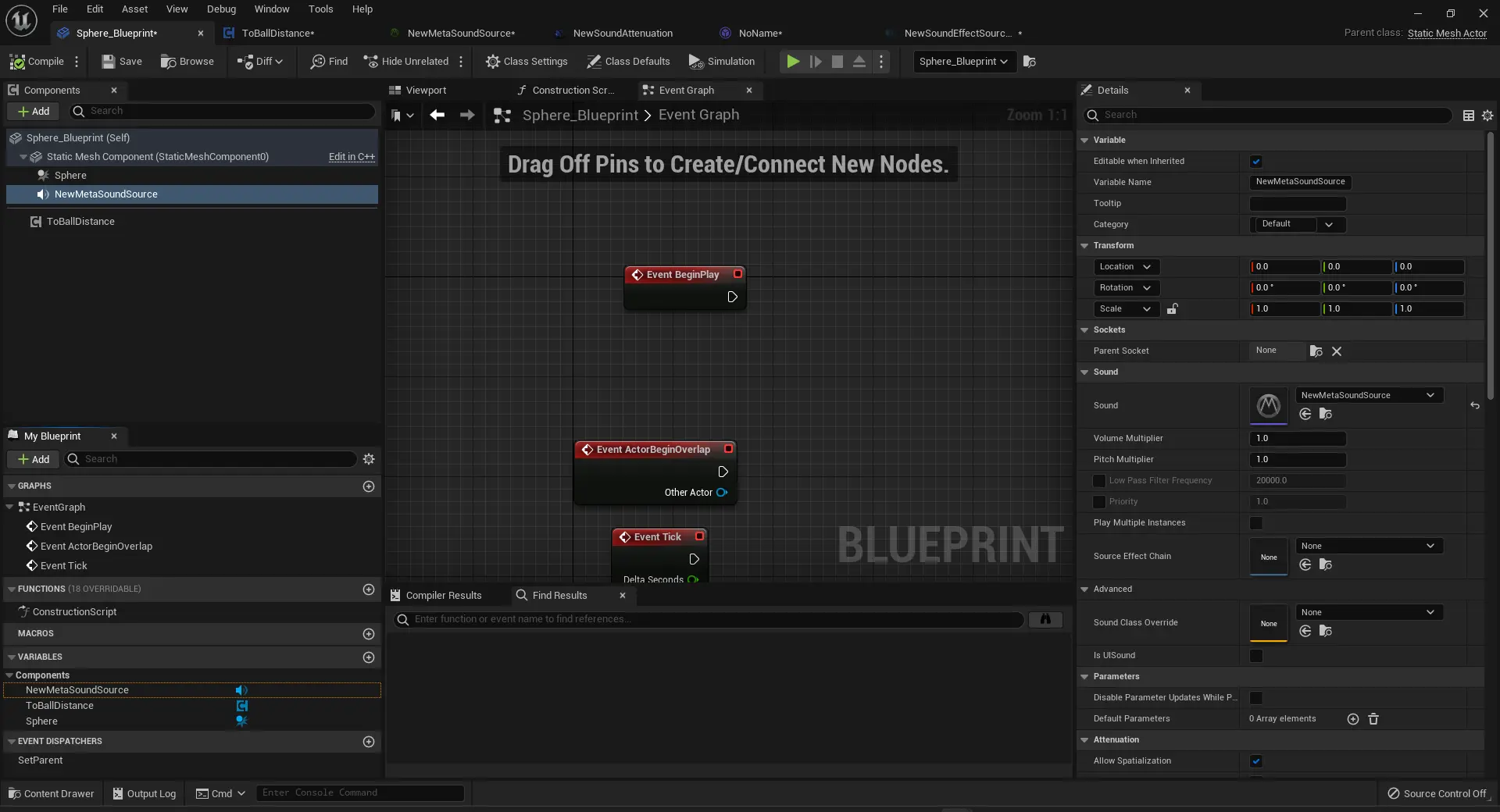Open Source Effect Chain asset dropdown

1369,546
